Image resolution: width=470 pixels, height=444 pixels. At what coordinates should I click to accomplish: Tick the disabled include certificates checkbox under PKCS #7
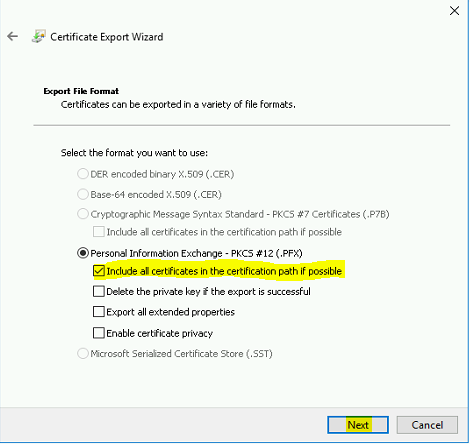click(99, 232)
